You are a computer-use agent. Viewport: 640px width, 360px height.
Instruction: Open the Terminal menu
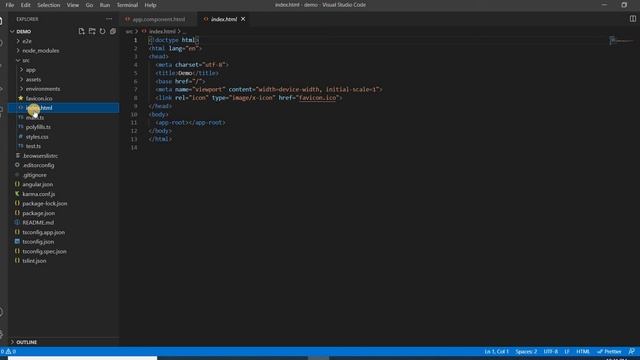(127, 5)
